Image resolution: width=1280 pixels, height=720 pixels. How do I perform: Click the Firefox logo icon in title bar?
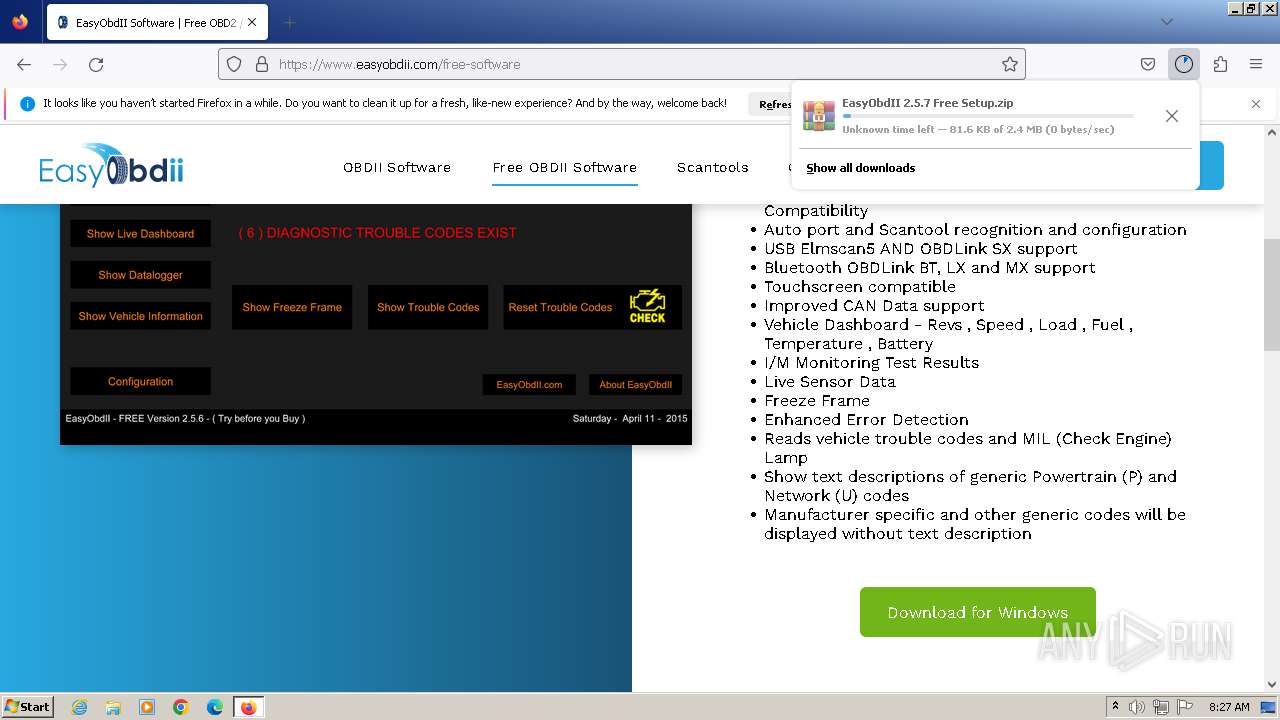click(x=20, y=22)
